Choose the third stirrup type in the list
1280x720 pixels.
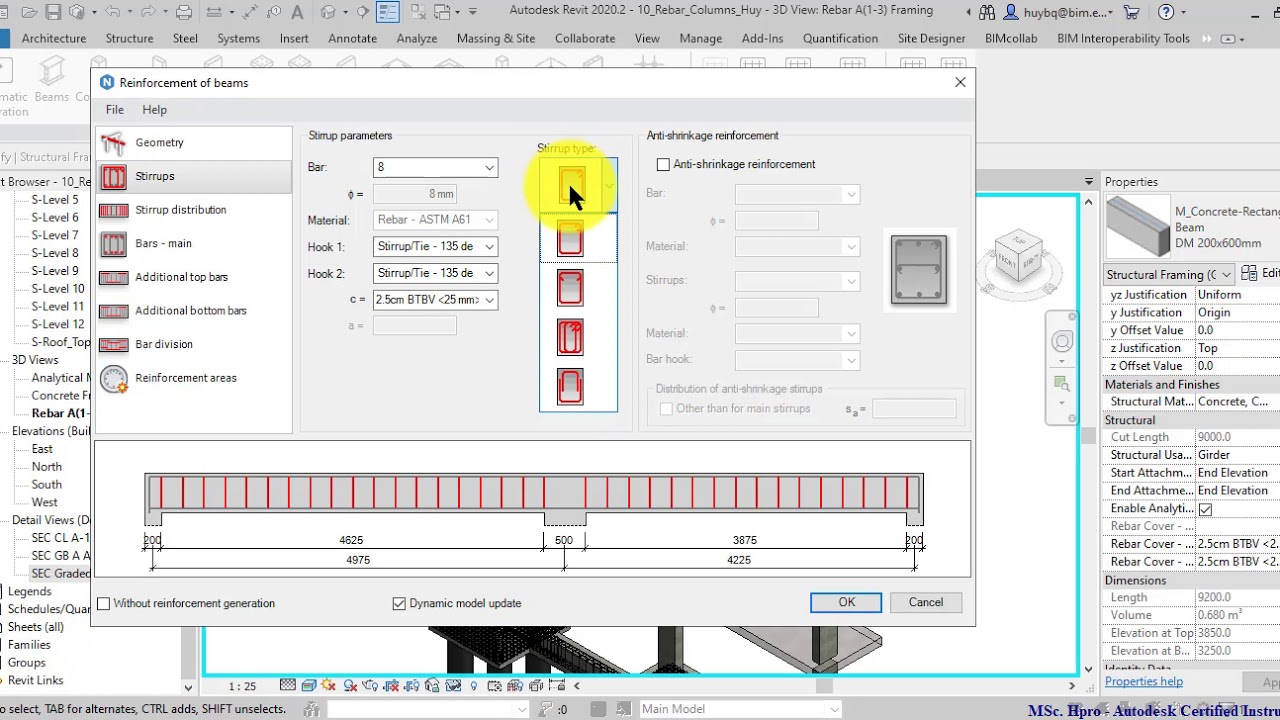click(x=570, y=288)
